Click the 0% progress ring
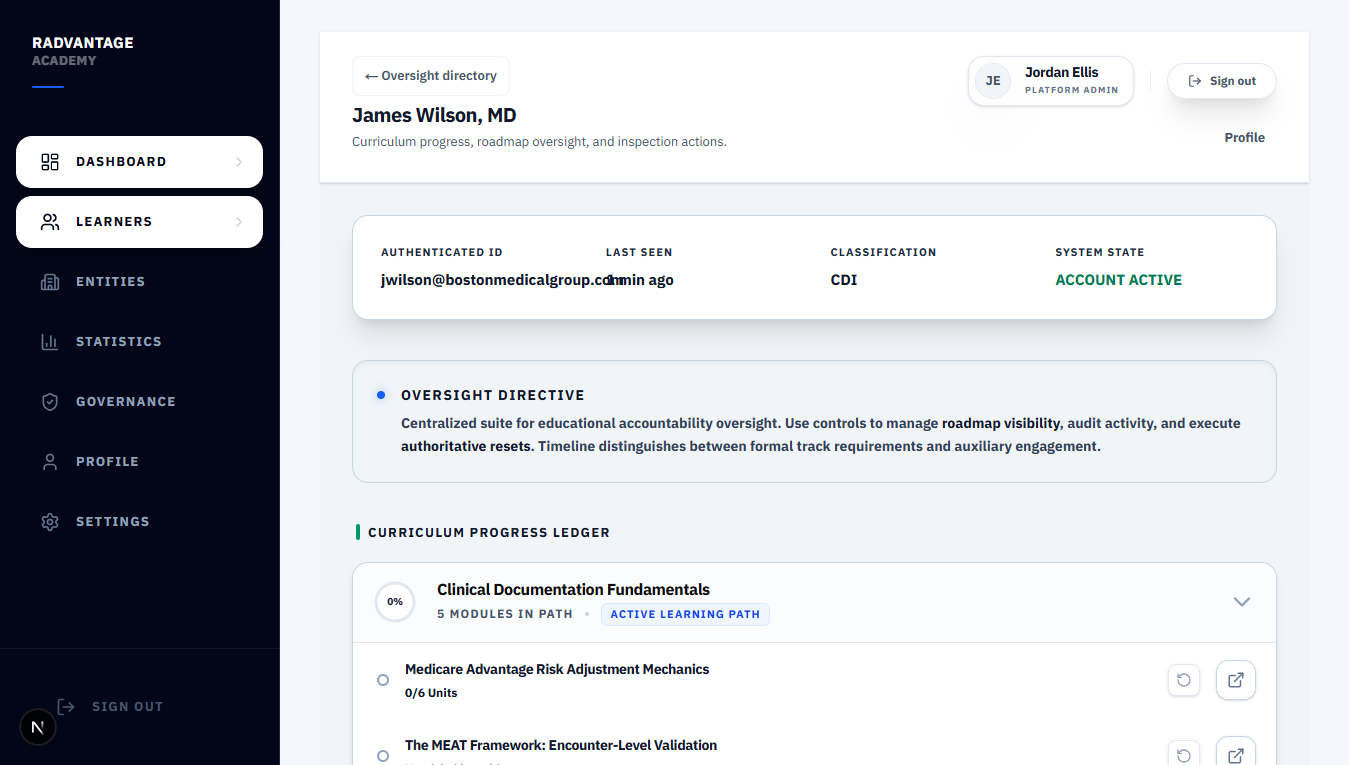 pos(395,602)
